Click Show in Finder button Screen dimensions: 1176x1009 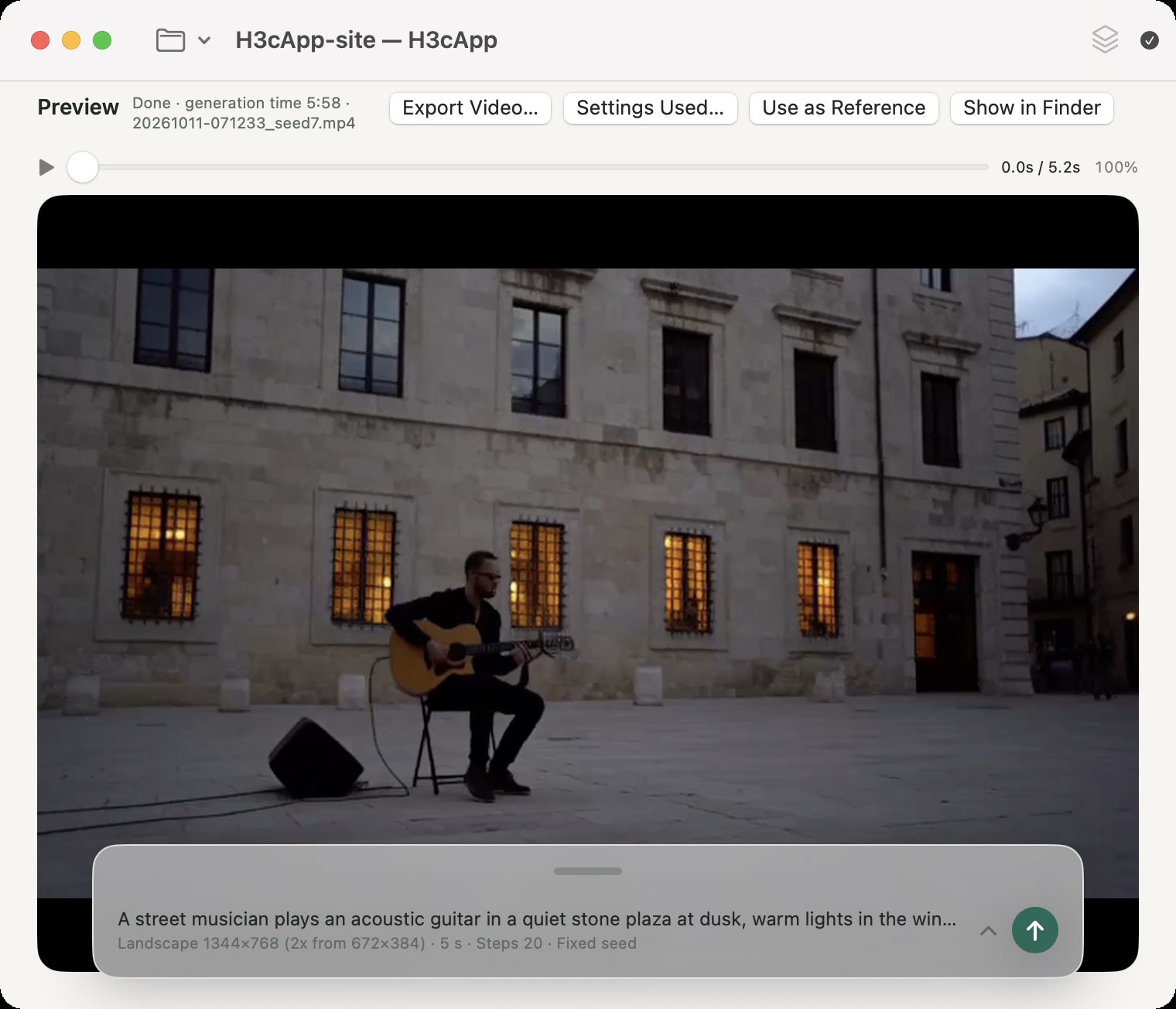coord(1032,108)
